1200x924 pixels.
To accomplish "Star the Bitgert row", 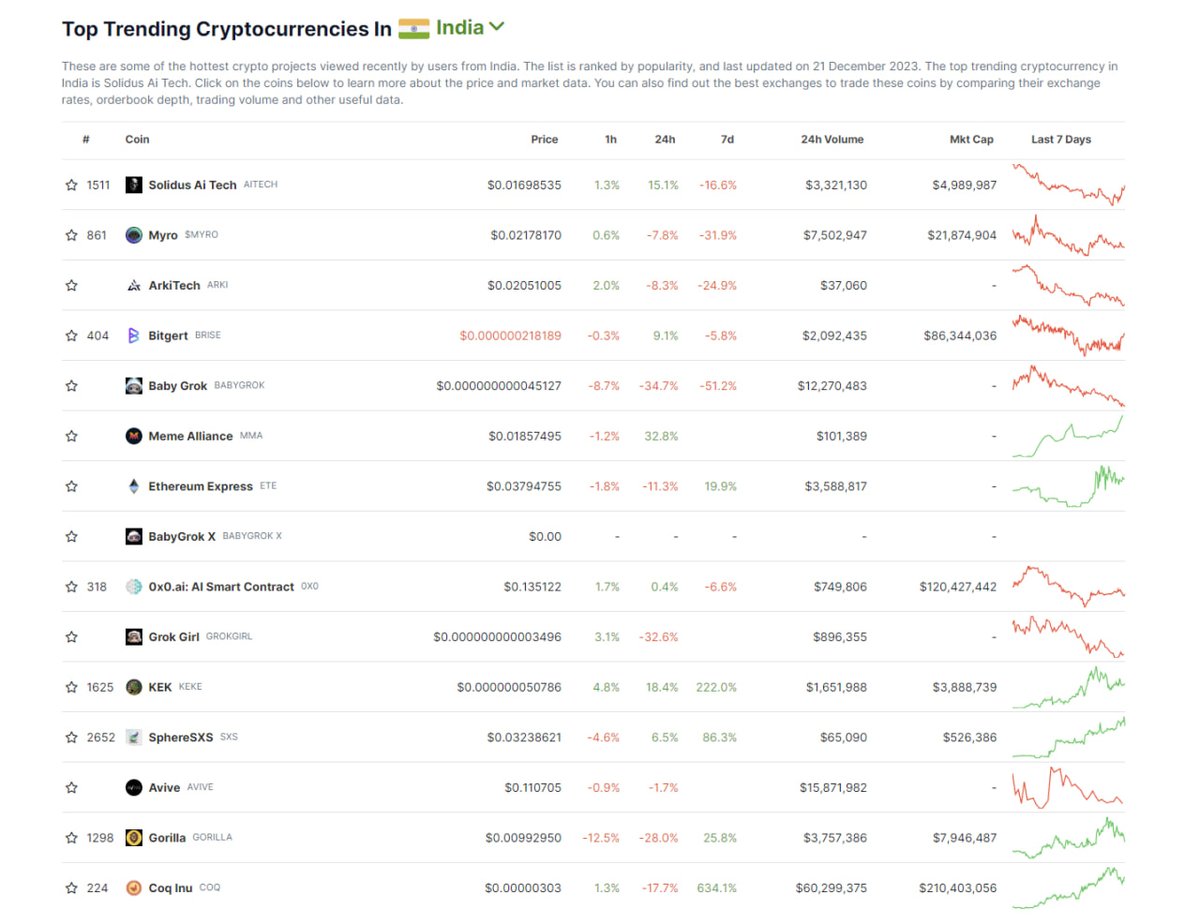I will [71, 335].
